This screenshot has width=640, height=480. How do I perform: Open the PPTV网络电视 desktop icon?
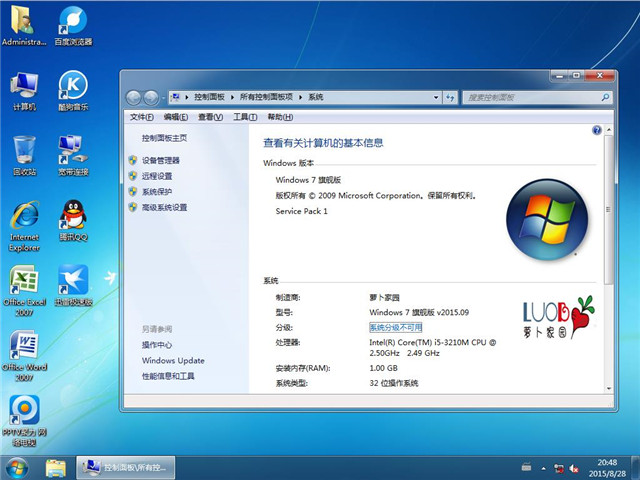(24, 421)
